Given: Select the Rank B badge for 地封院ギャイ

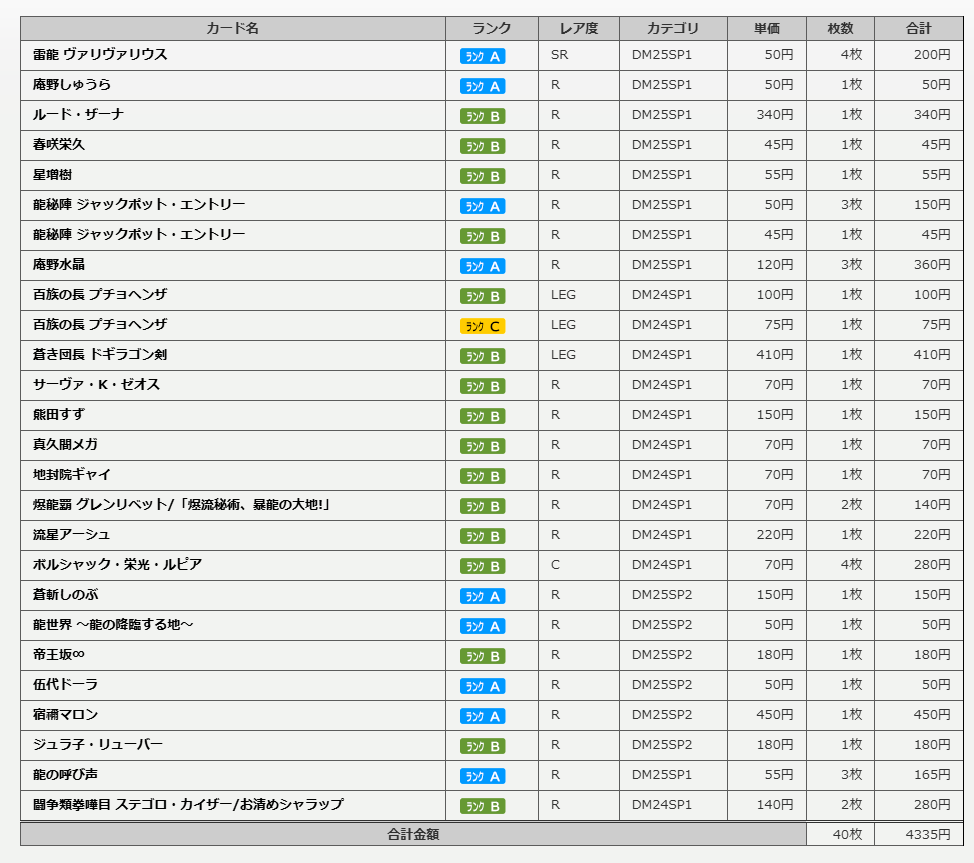Looking at the screenshot, I should coord(483,476).
